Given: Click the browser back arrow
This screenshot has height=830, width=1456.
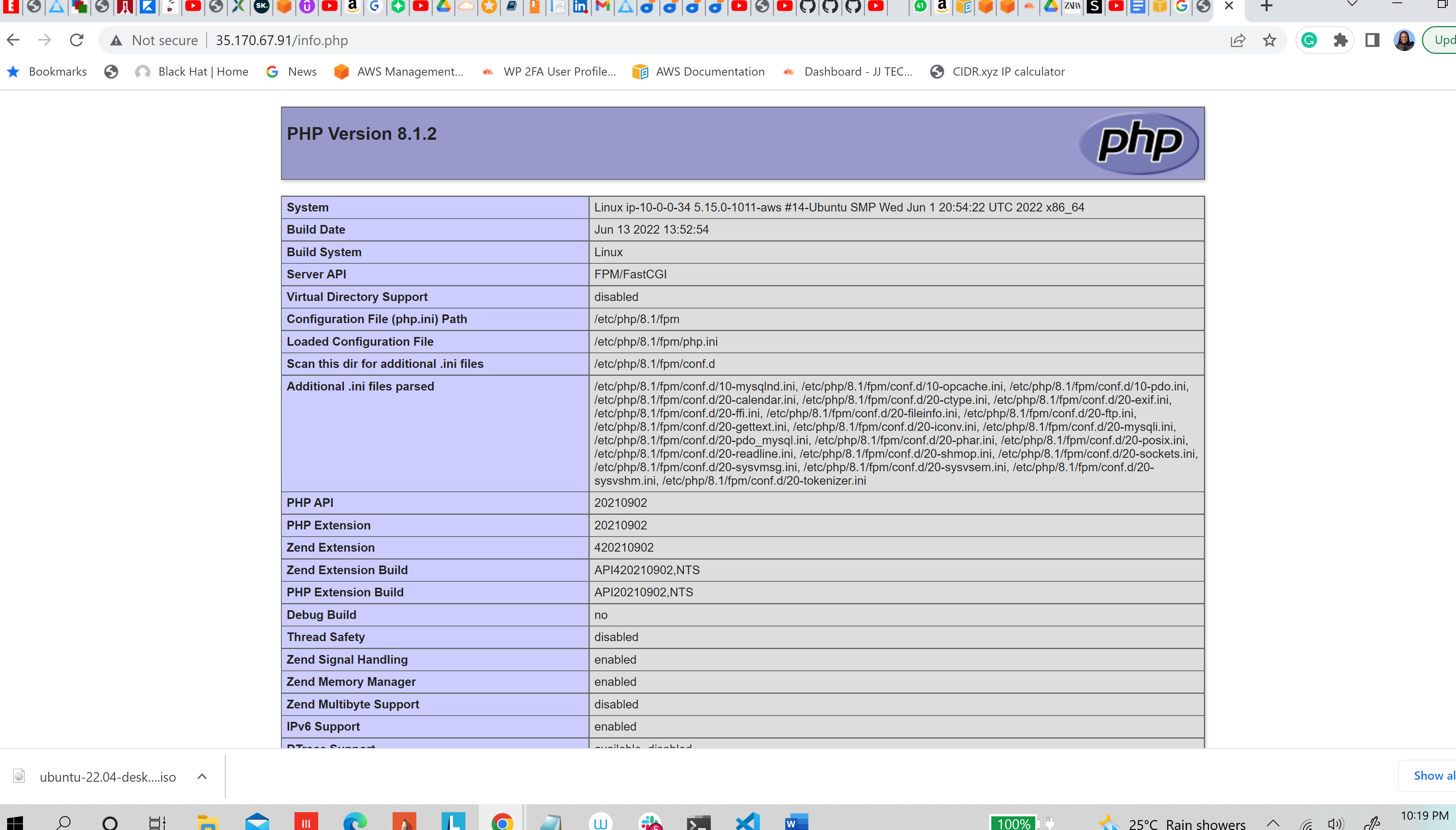Looking at the screenshot, I should click(14, 40).
